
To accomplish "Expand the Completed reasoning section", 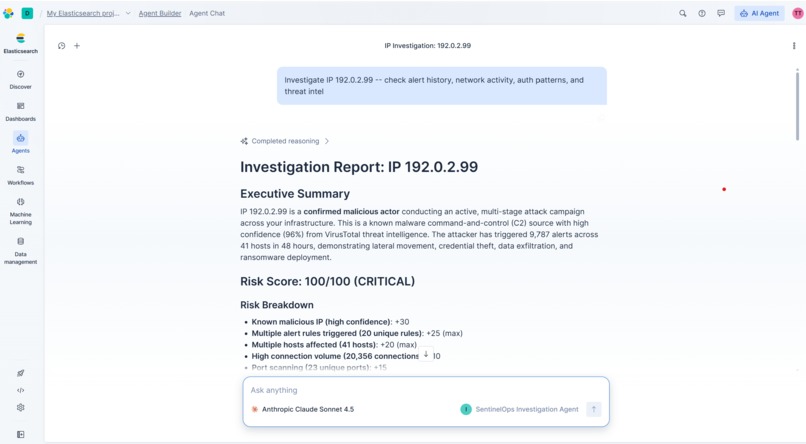I will (x=285, y=141).
